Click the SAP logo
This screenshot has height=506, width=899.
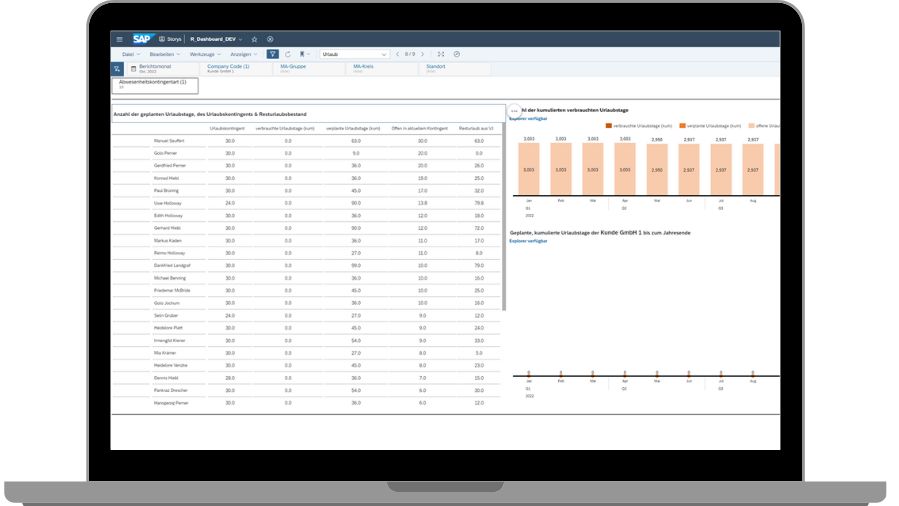point(141,39)
